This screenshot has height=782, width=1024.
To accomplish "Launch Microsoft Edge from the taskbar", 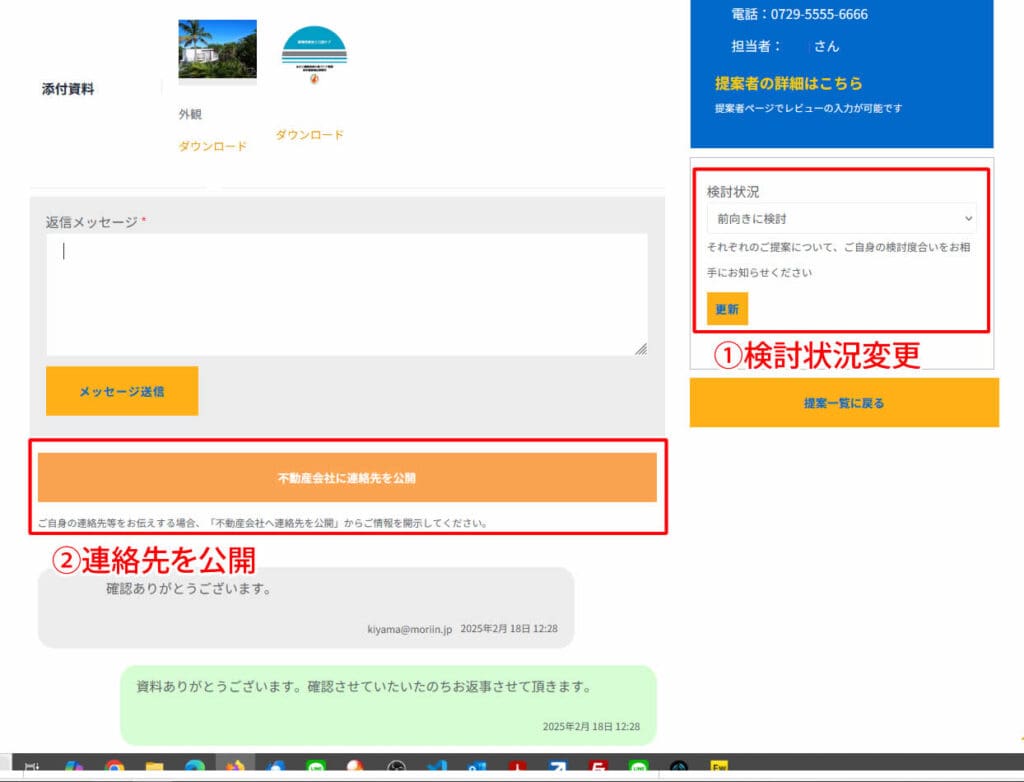I will click(x=194, y=768).
